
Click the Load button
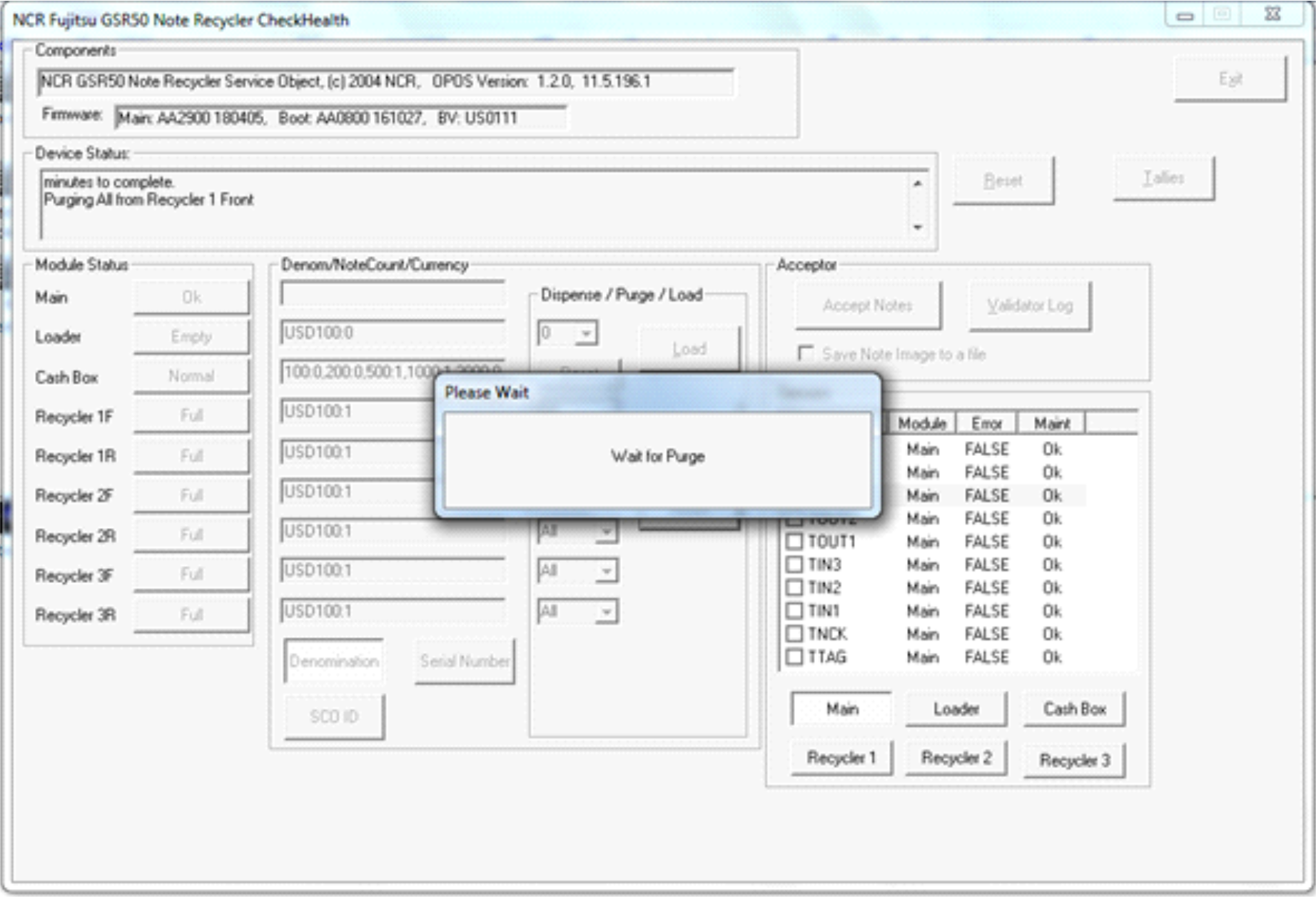tap(689, 349)
